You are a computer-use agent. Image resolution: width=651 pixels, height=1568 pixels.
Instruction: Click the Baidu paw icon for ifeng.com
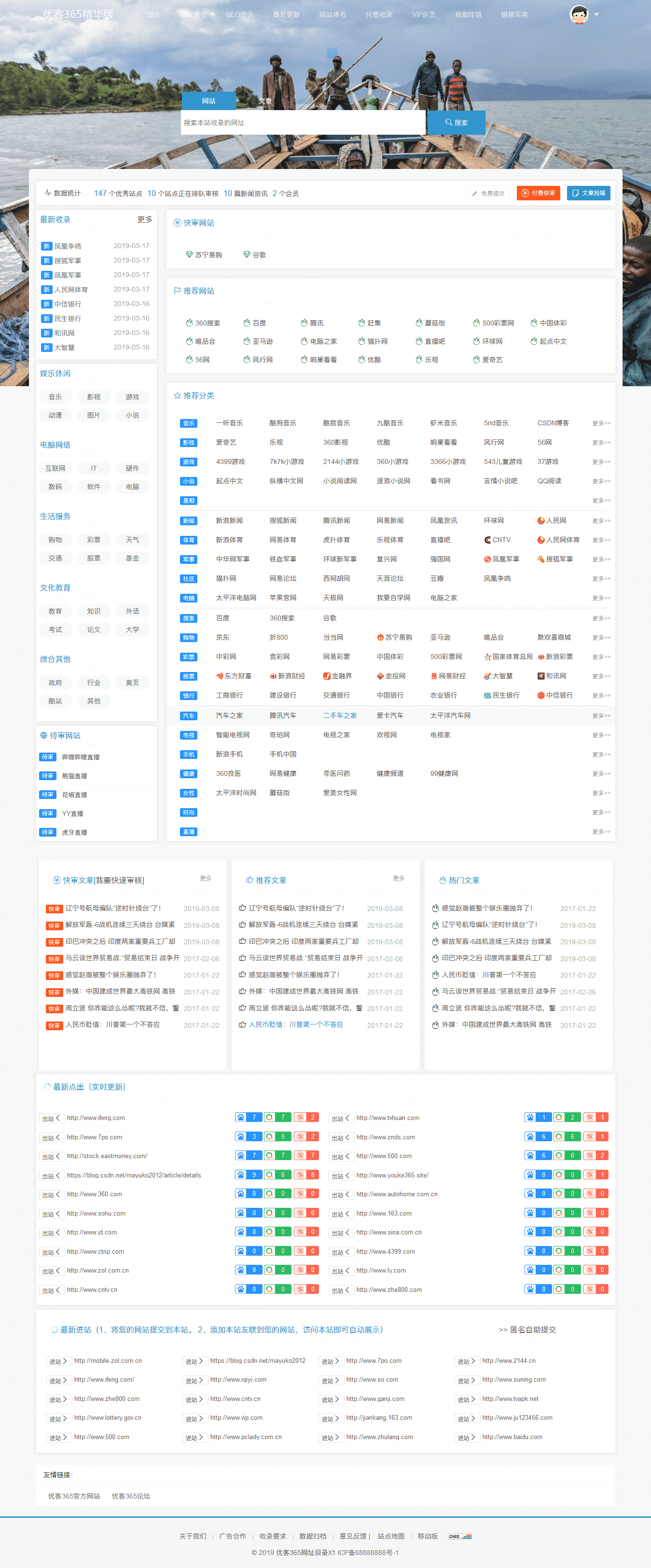point(241,1117)
